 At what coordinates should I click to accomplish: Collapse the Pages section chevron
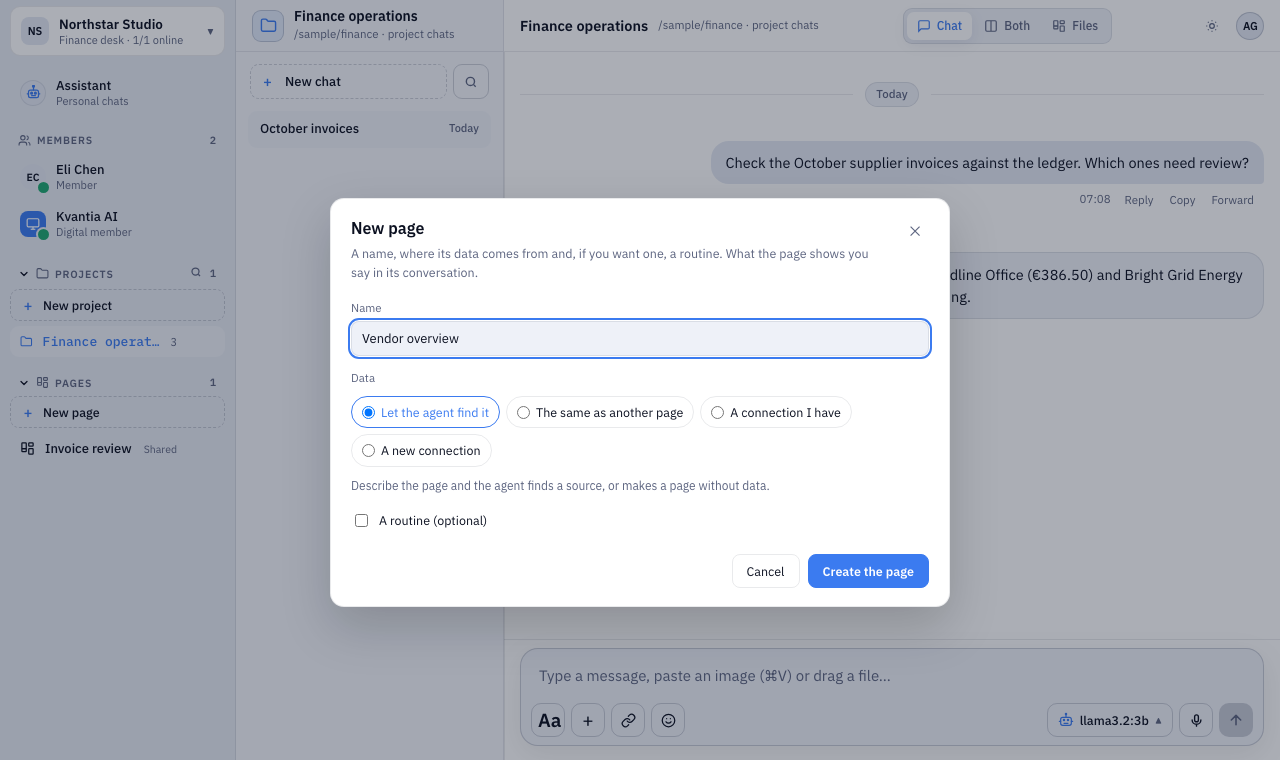[x=24, y=382]
